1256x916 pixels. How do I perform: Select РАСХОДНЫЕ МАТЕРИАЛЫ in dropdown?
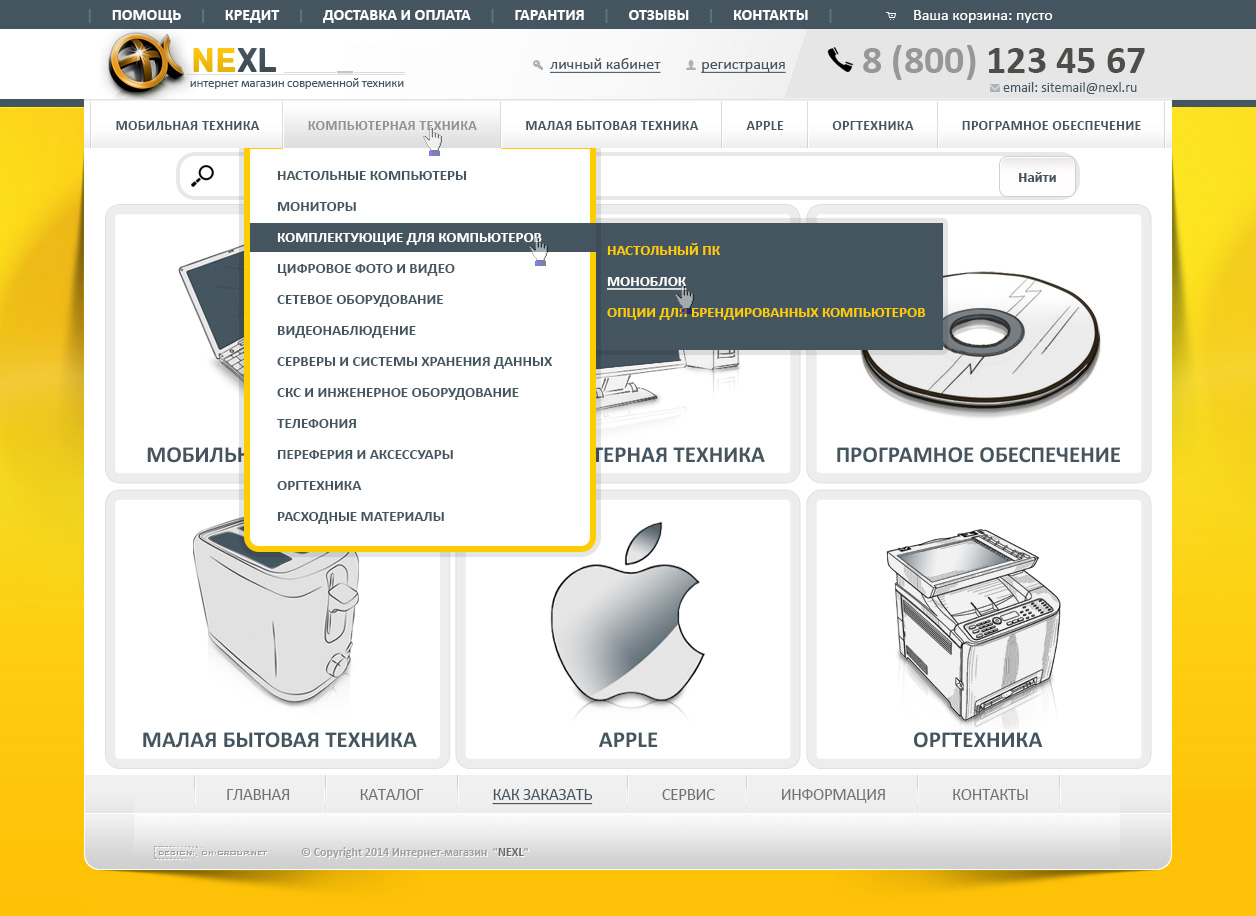tap(361, 516)
